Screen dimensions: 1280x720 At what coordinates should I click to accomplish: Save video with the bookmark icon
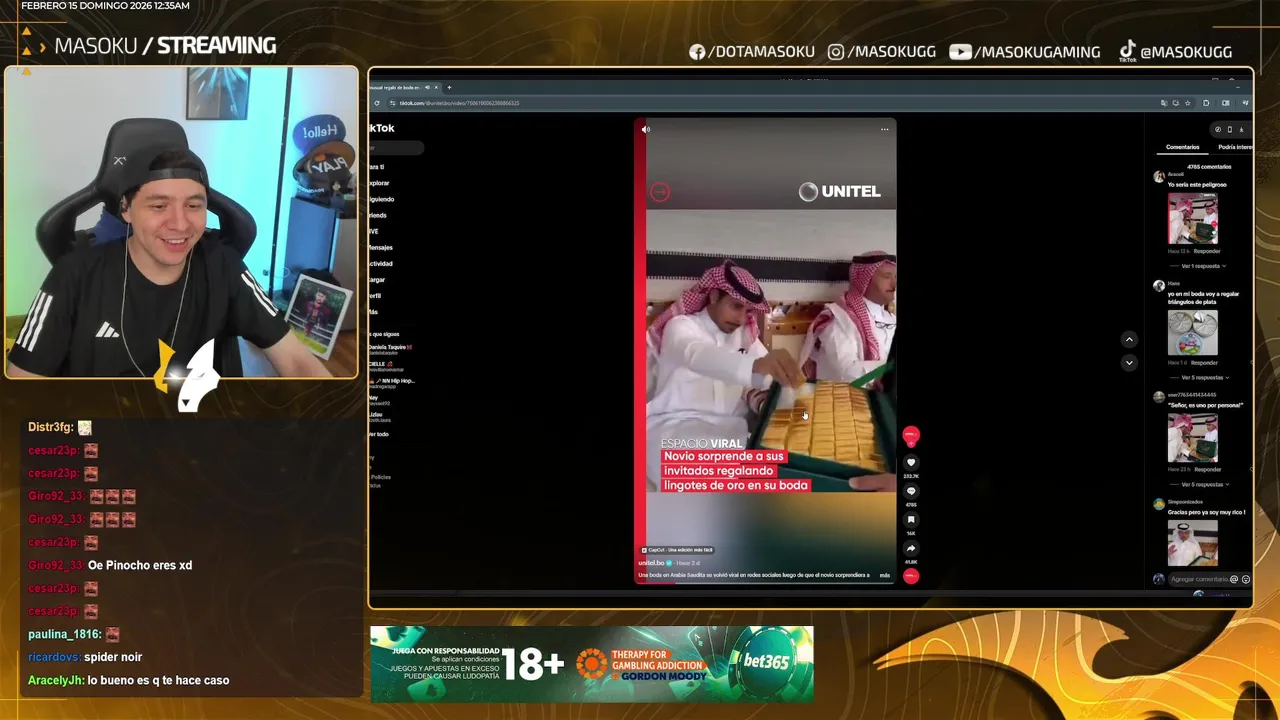click(x=911, y=519)
